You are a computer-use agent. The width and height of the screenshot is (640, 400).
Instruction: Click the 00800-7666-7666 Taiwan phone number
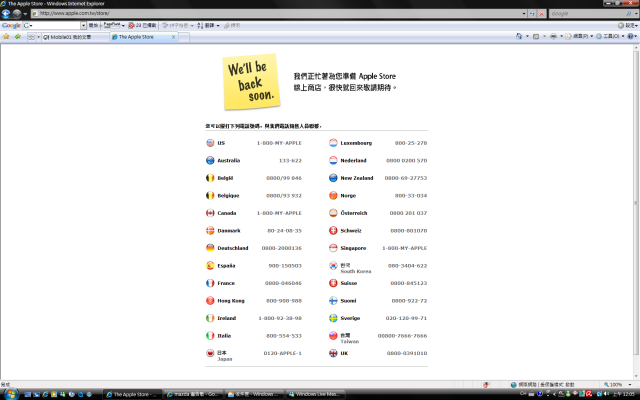pyautogui.click(x=402, y=336)
